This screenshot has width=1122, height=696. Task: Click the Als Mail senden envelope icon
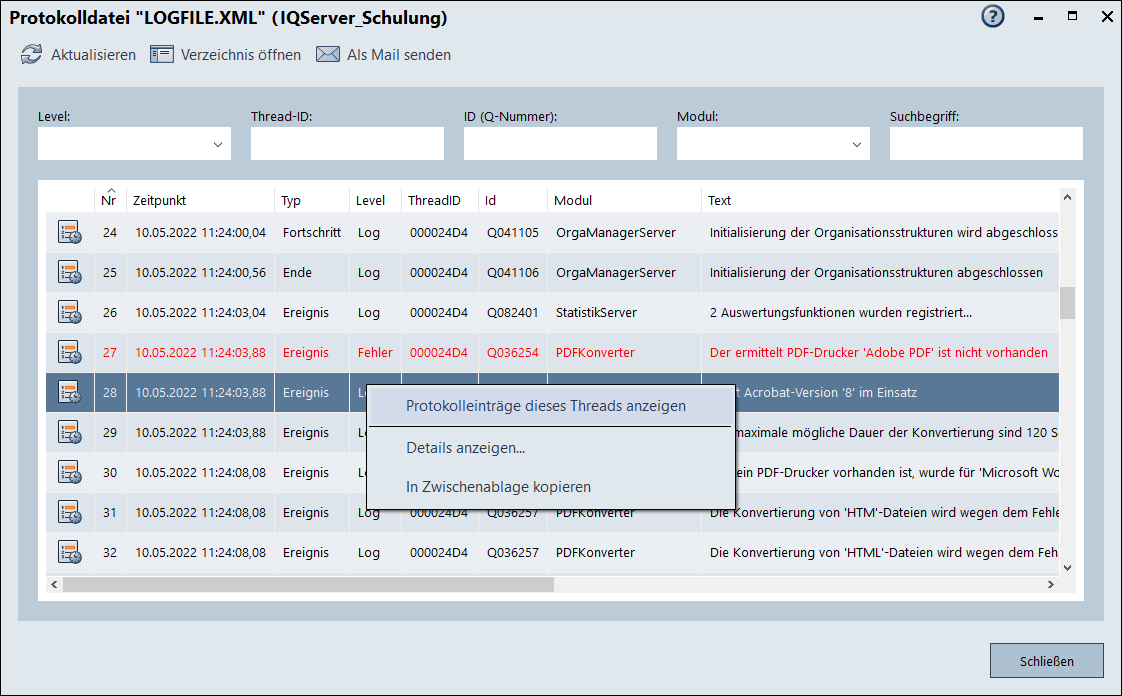click(x=328, y=55)
